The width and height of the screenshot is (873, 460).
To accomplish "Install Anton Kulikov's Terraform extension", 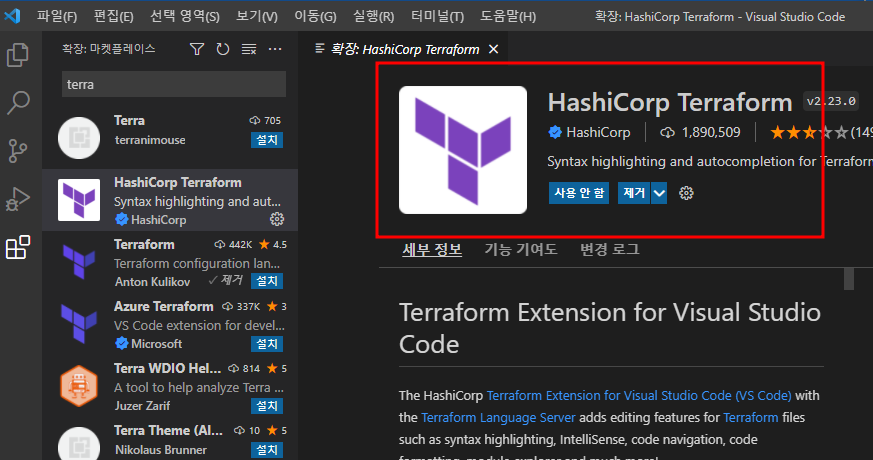I will 267,281.
